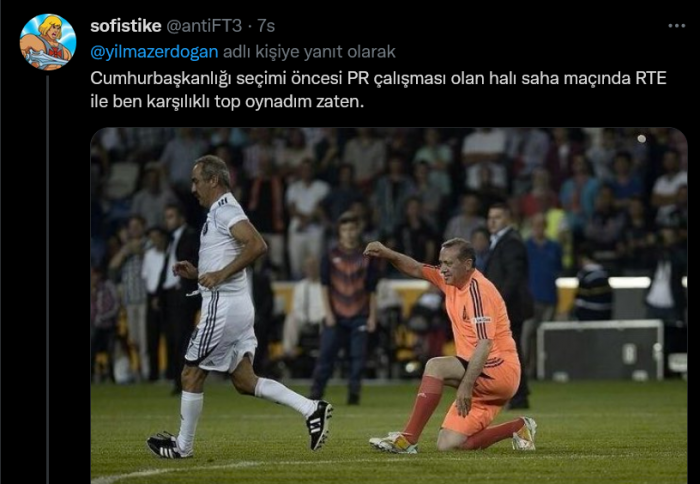Screen dimensions: 700x484
Task: Click the kneeling player in orange kit
Action: [x=460, y=346]
